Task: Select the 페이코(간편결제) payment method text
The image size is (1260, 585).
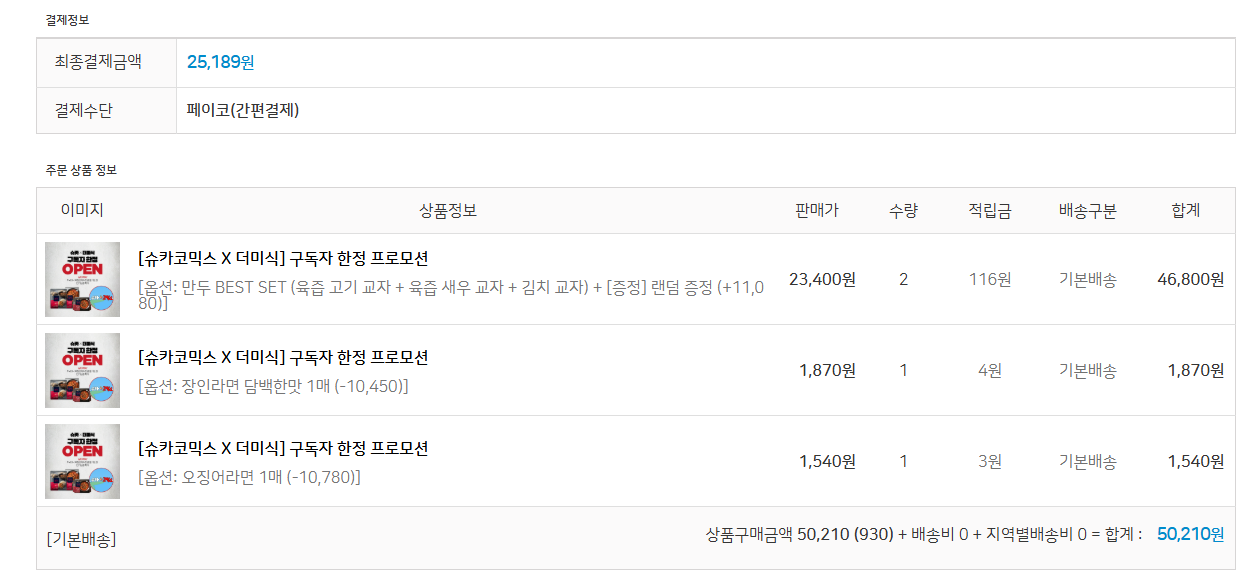Action: click(x=243, y=110)
